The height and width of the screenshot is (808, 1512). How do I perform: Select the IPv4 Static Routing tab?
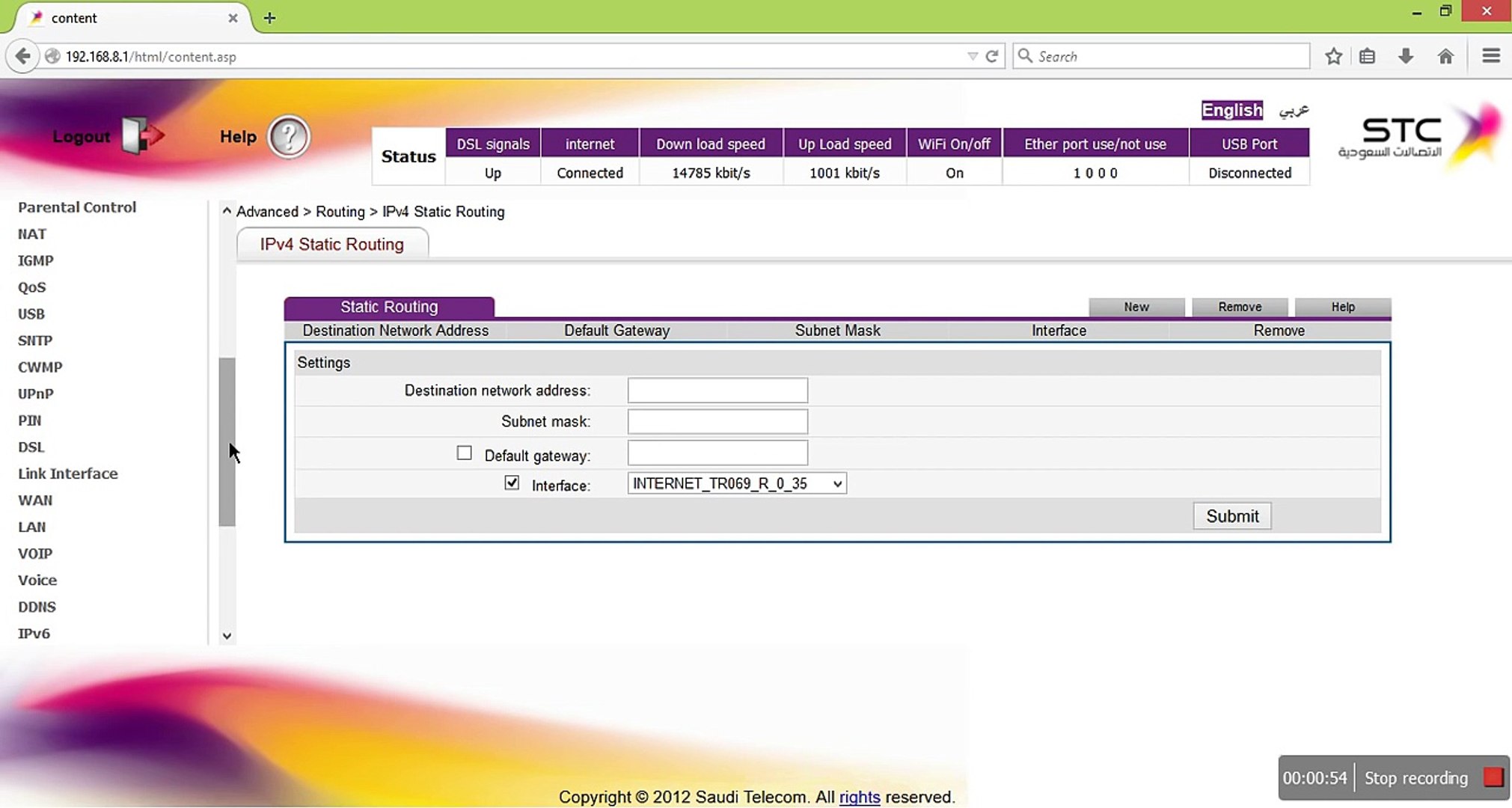pyautogui.click(x=332, y=245)
